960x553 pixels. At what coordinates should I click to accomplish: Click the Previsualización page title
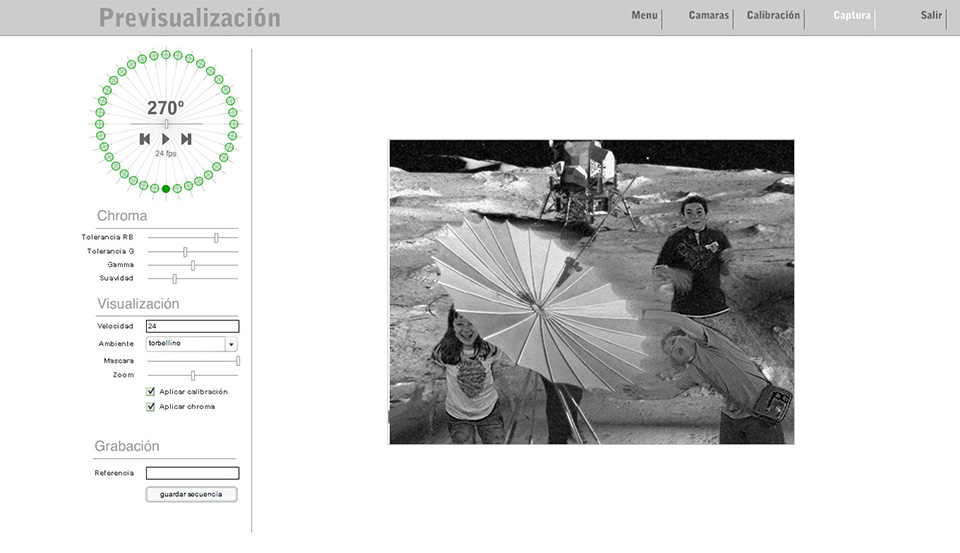click(x=190, y=18)
